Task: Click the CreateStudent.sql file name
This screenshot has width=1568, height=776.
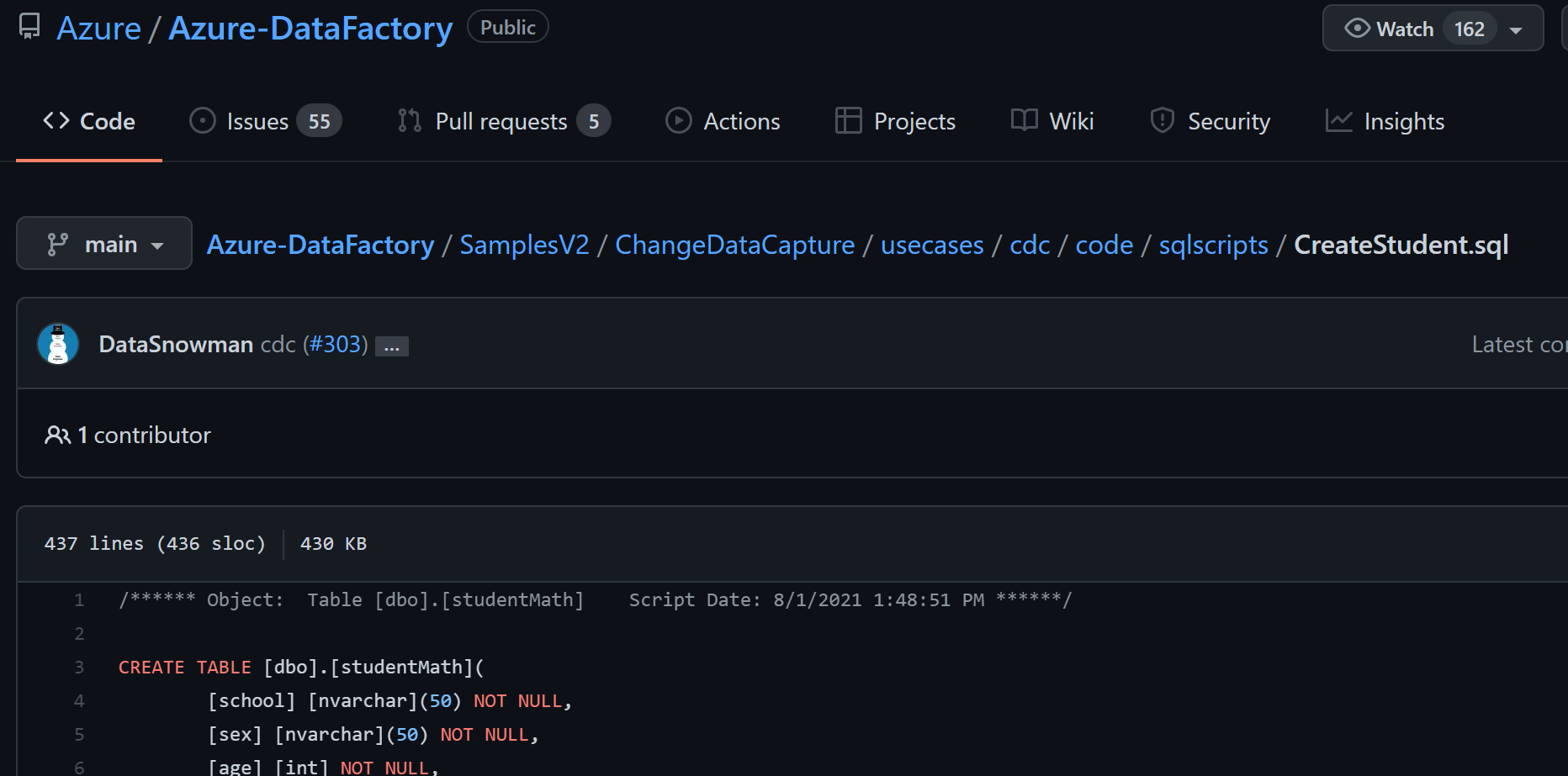Action: [x=1401, y=245]
